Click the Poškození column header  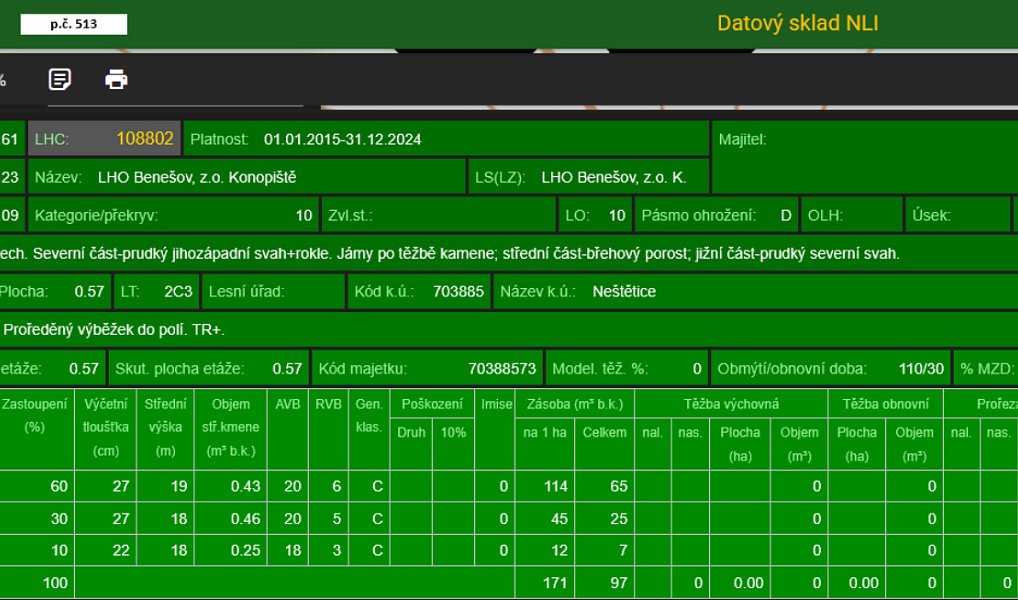pyautogui.click(x=432, y=404)
